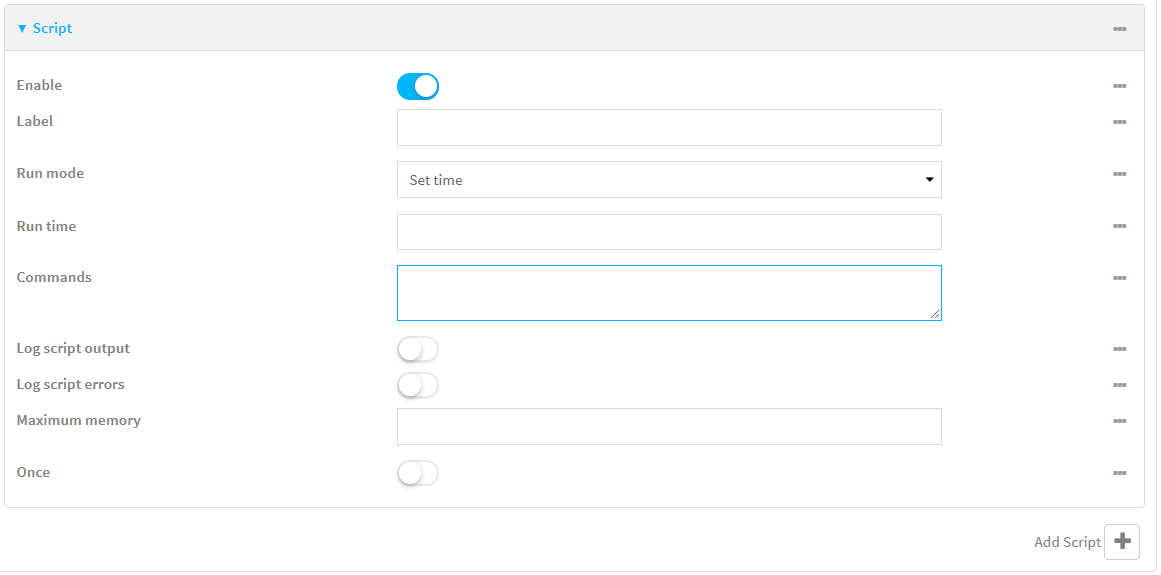Open the options menu for Commands row
This screenshot has width=1161, height=575.
(x=1119, y=278)
